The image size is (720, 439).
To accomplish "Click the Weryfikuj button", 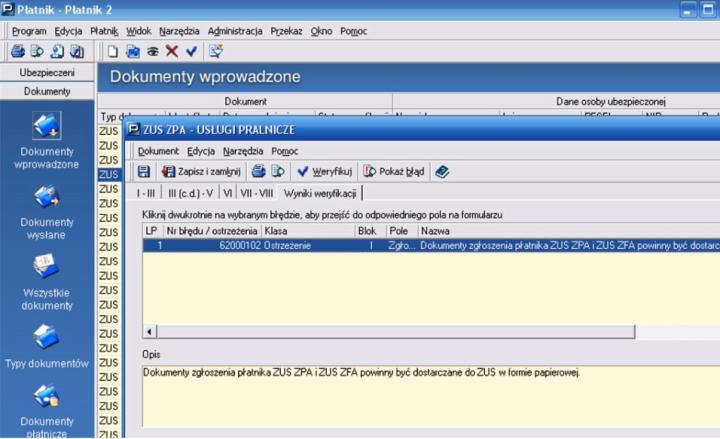I will 324,171.
